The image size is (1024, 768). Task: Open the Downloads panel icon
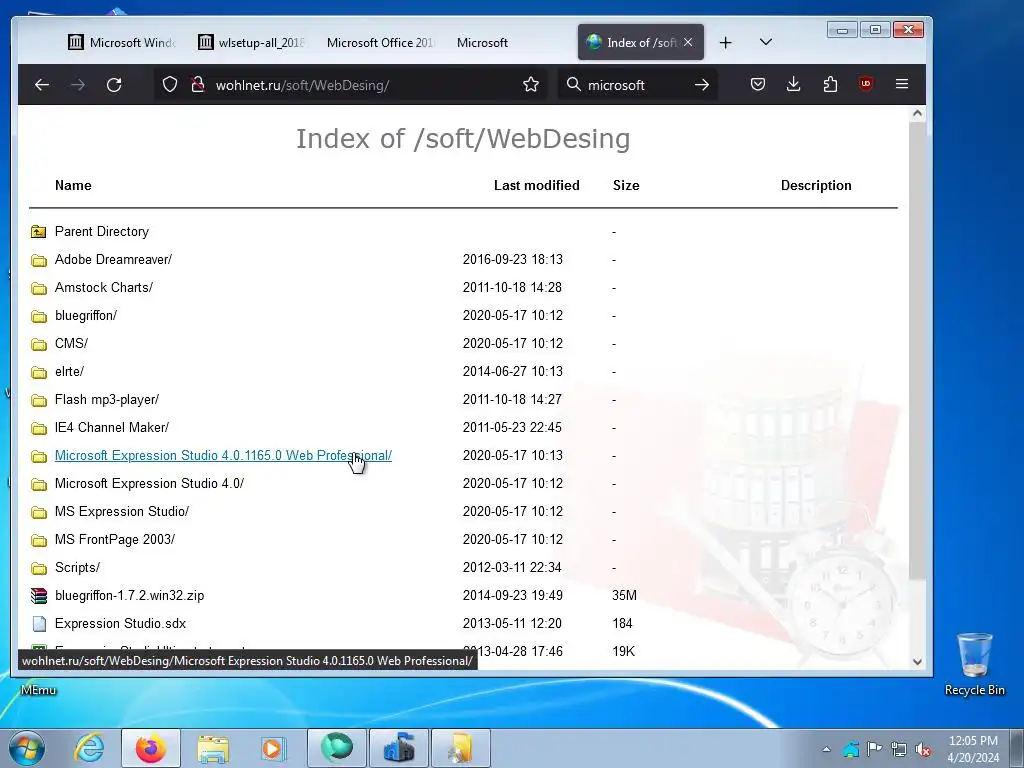click(x=793, y=84)
